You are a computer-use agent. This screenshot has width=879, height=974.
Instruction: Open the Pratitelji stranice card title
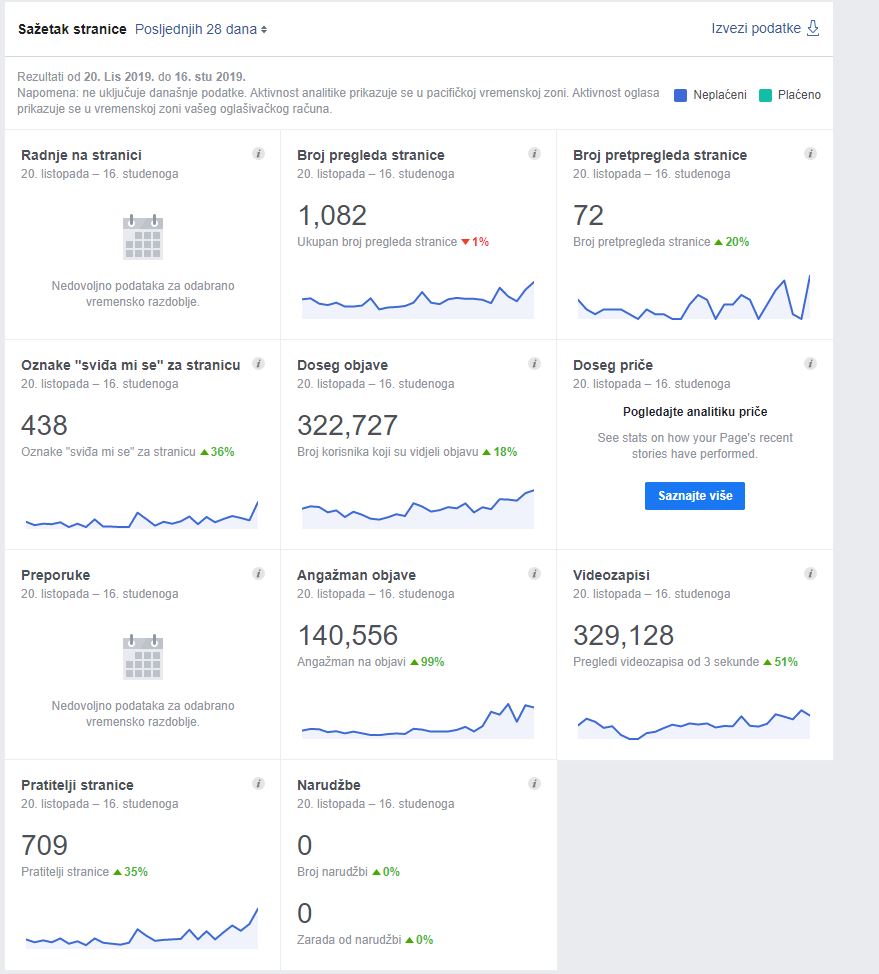tap(77, 785)
